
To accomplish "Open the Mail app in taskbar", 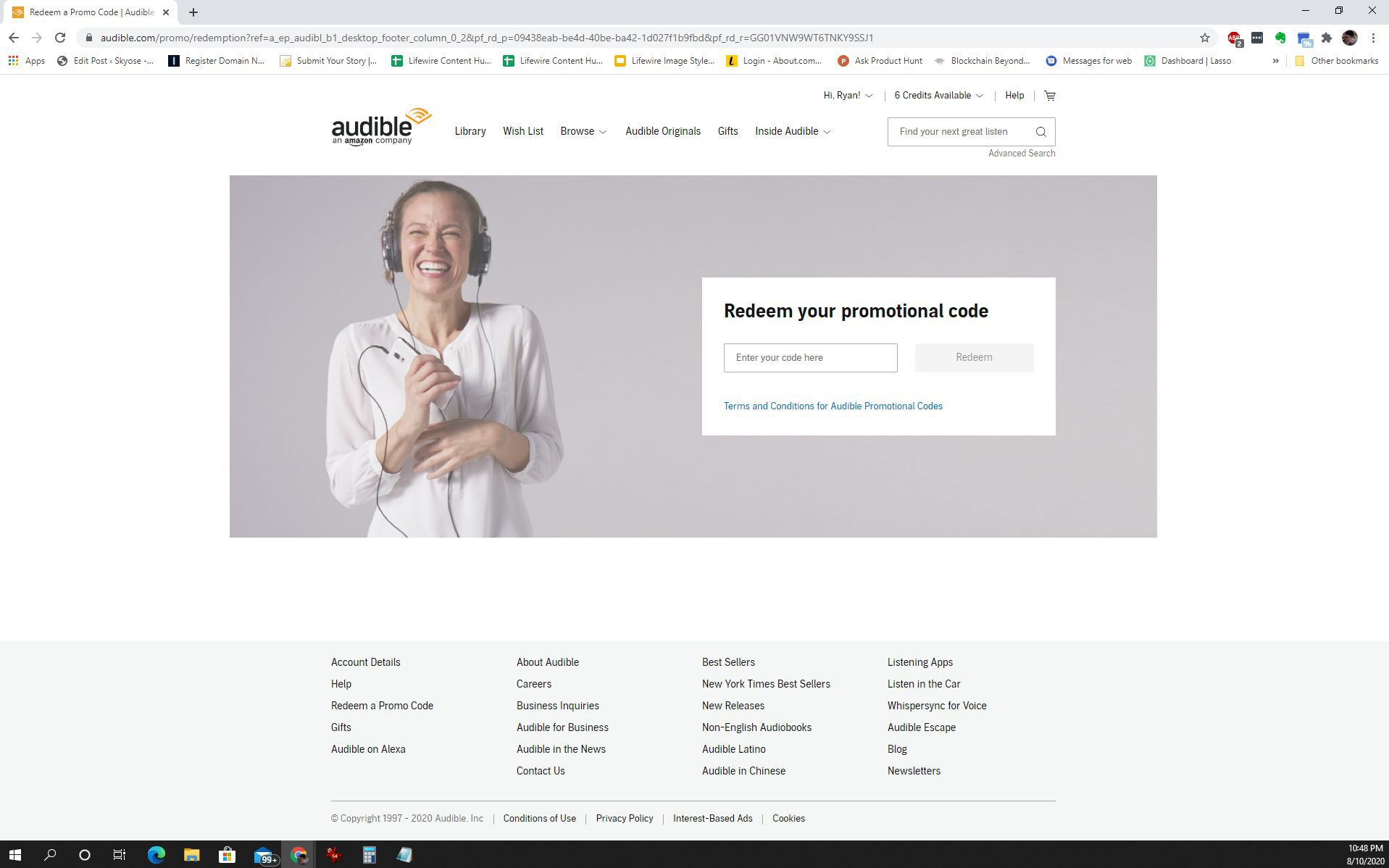I will [x=264, y=855].
